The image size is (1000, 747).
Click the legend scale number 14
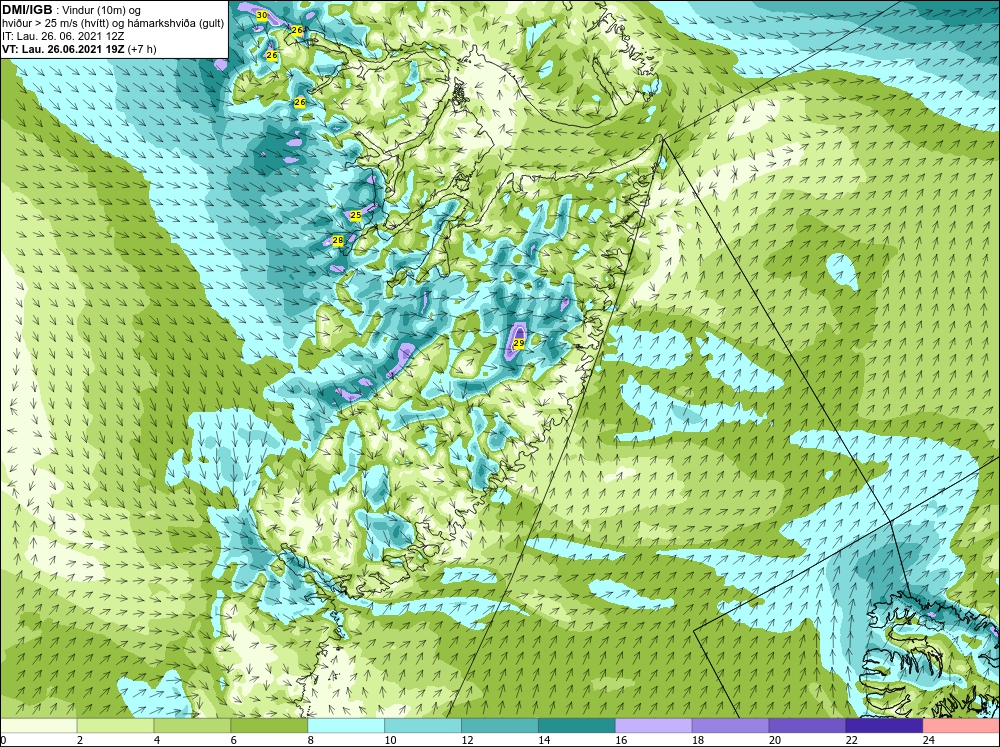[x=544, y=740]
